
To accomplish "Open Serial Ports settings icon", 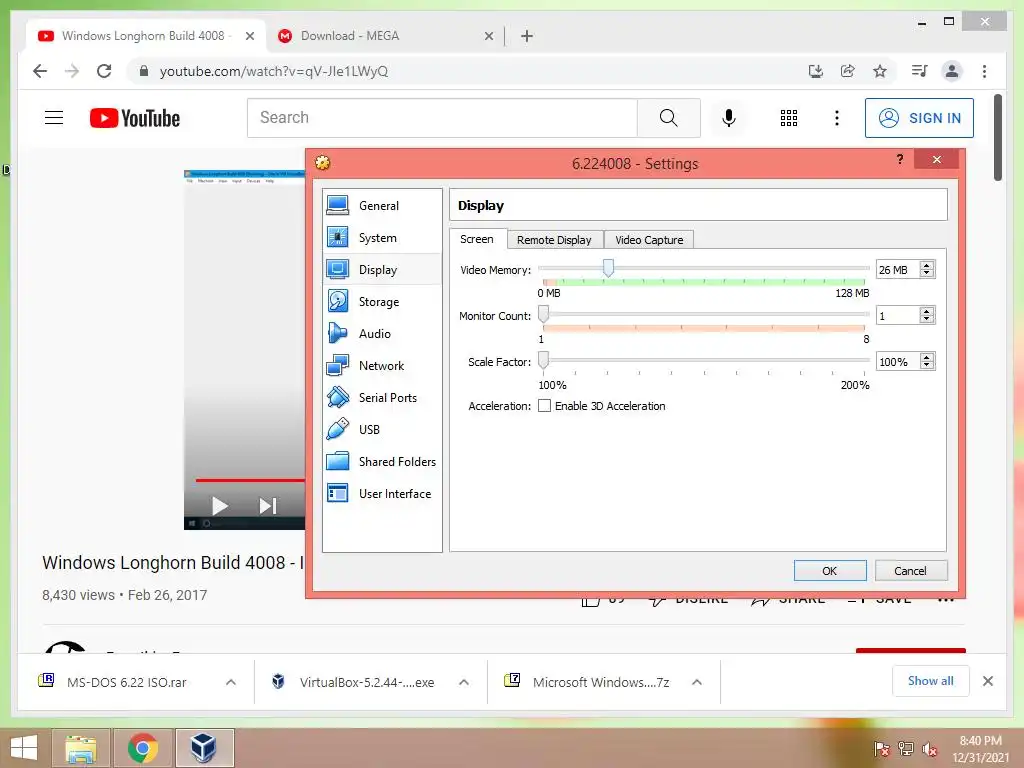I will (338, 398).
